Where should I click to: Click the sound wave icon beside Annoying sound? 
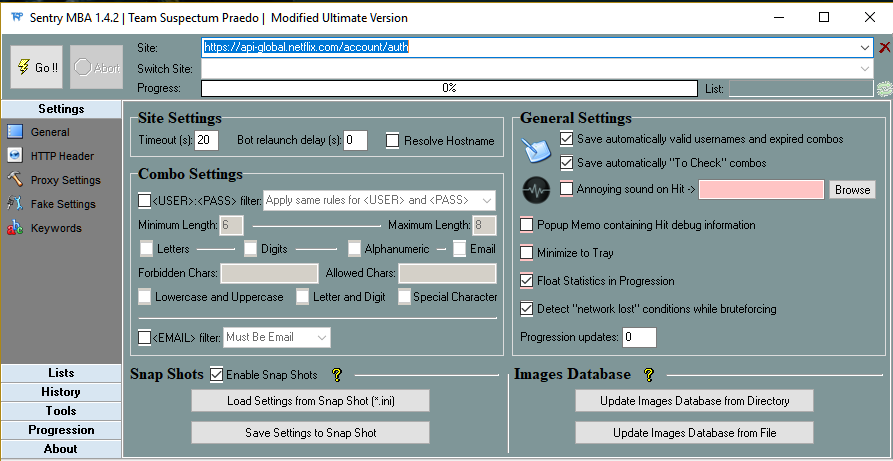(x=536, y=190)
